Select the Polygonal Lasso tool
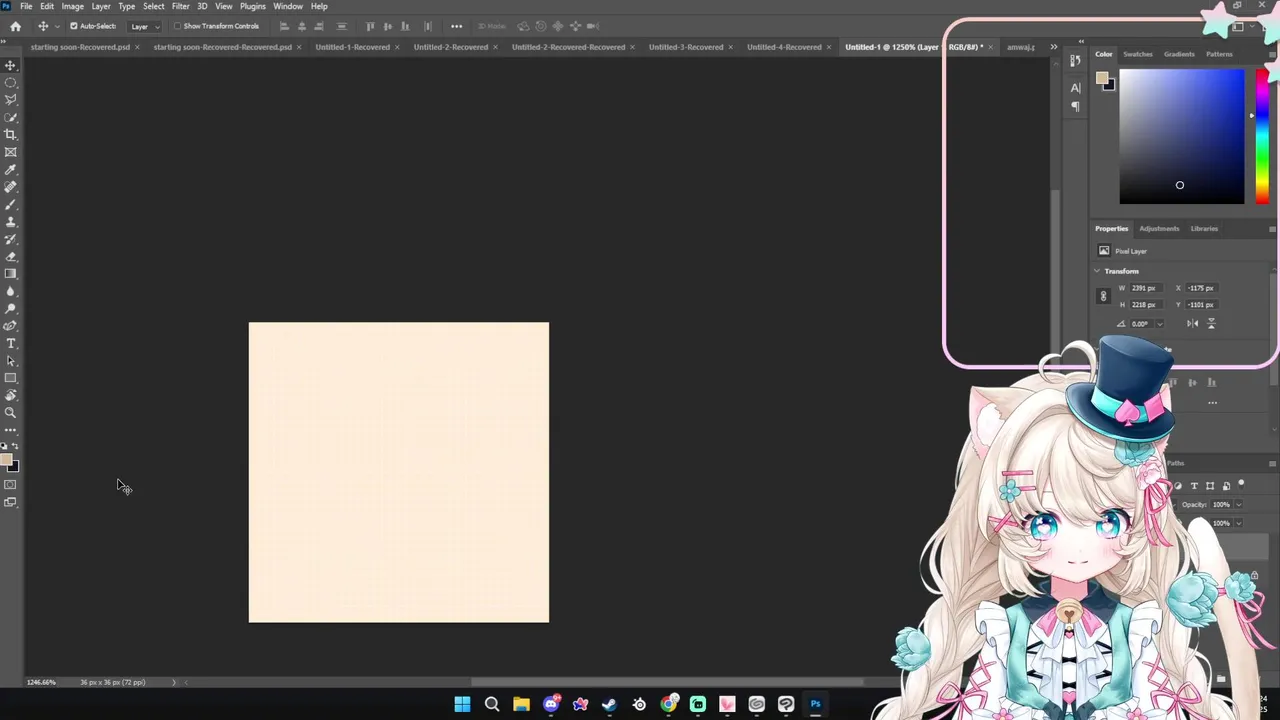Screen dimensions: 1280x720 pyautogui.click(x=11, y=100)
